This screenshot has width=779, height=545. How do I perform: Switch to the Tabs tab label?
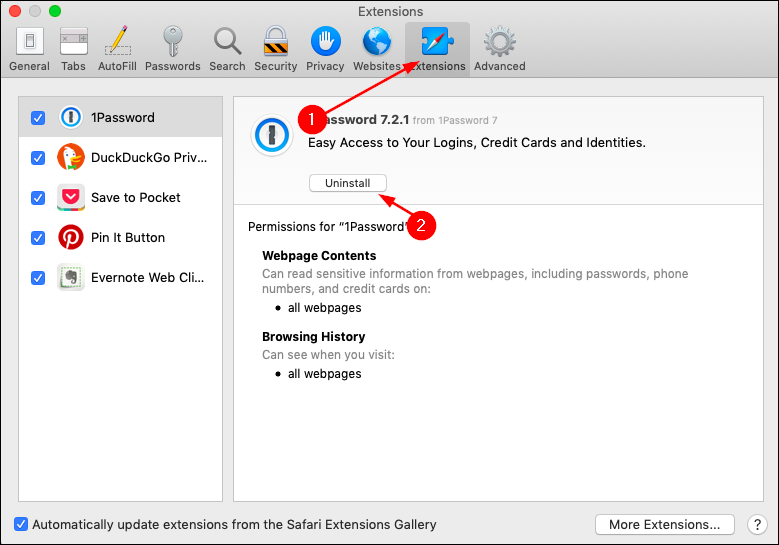[73, 66]
